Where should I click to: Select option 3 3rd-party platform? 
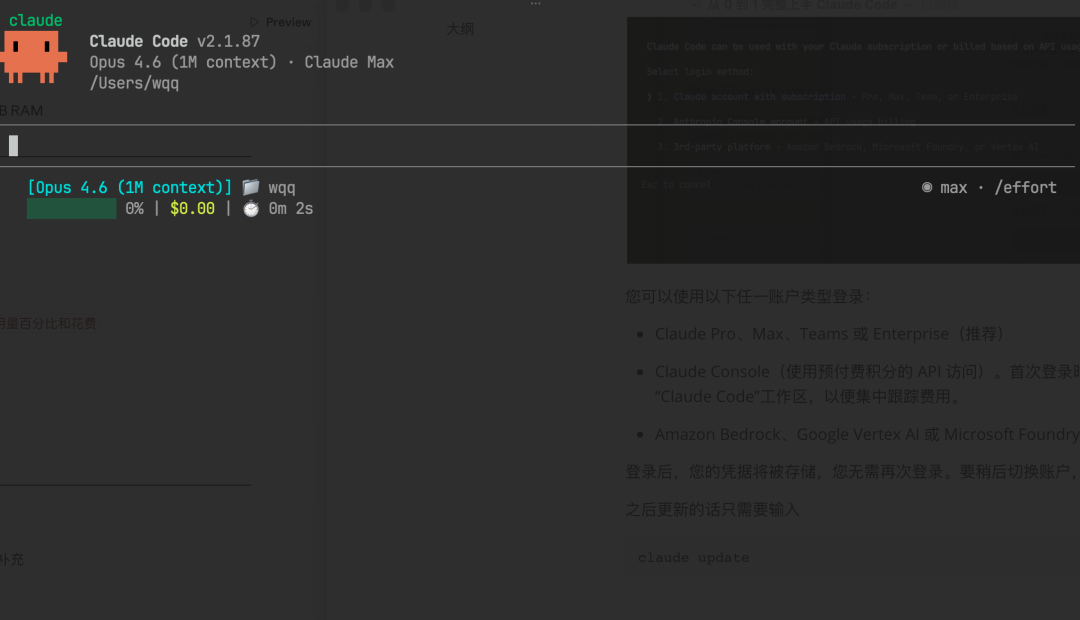pyautogui.click(x=847, y=147)
